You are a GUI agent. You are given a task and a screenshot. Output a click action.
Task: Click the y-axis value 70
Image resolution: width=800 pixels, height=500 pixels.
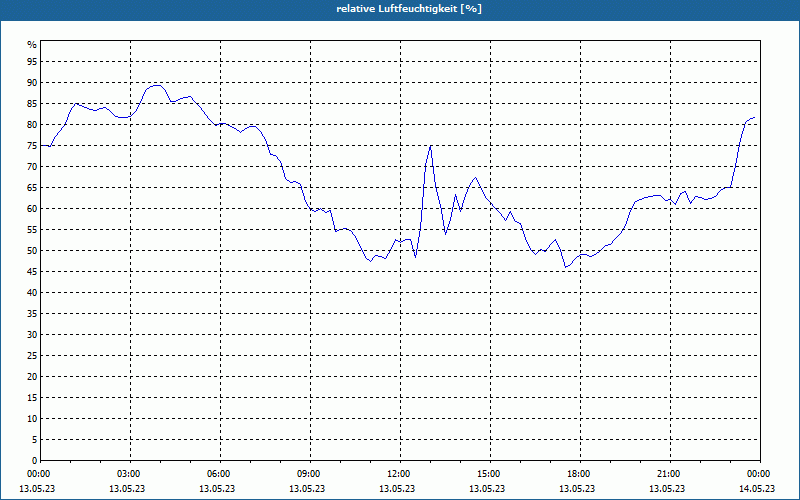(32, 167)
